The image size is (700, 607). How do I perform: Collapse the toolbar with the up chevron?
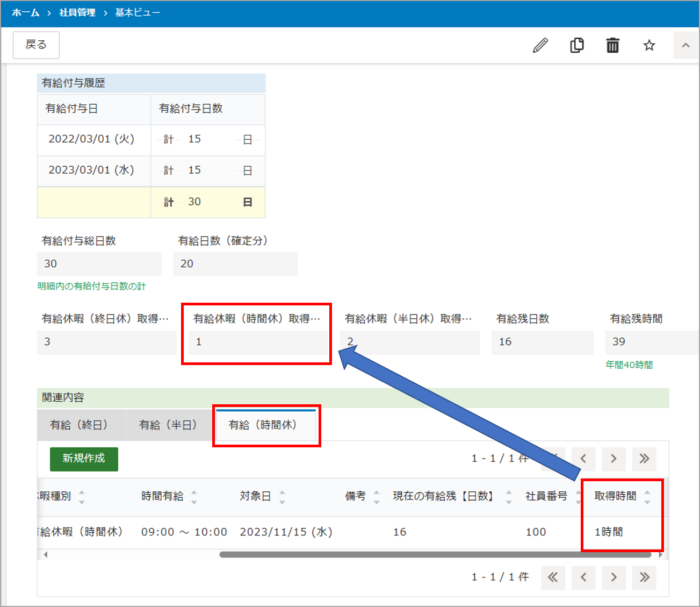pyautogui.click(x=686, y=45)
